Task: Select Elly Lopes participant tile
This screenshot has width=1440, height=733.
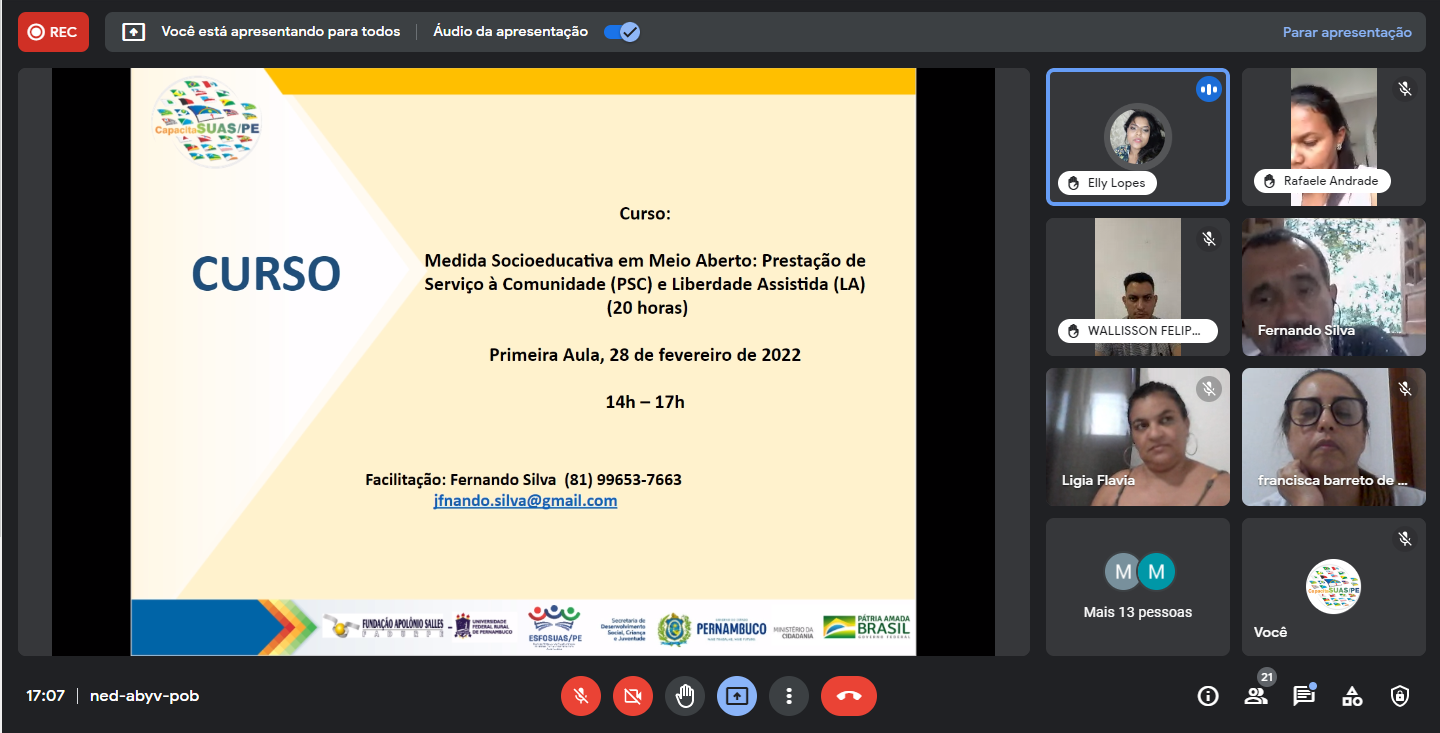Action: tap(1138, 137)
